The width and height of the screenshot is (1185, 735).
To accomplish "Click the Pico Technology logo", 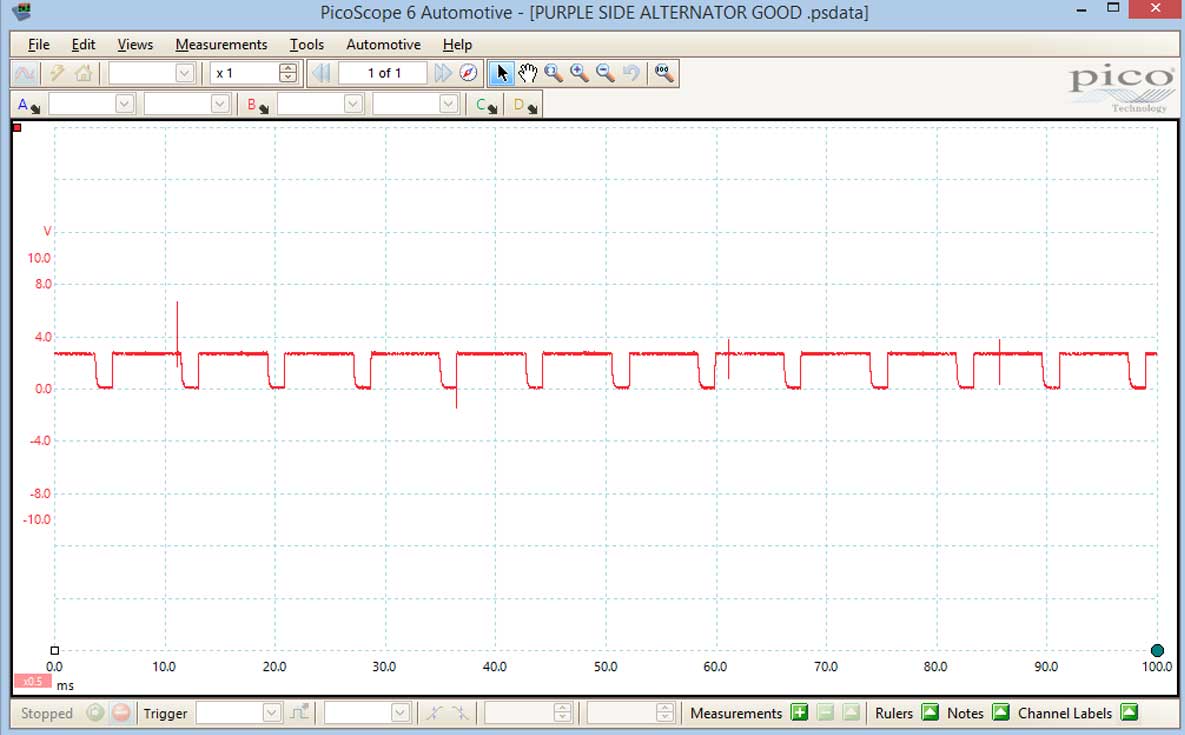I will (1122, 88).
